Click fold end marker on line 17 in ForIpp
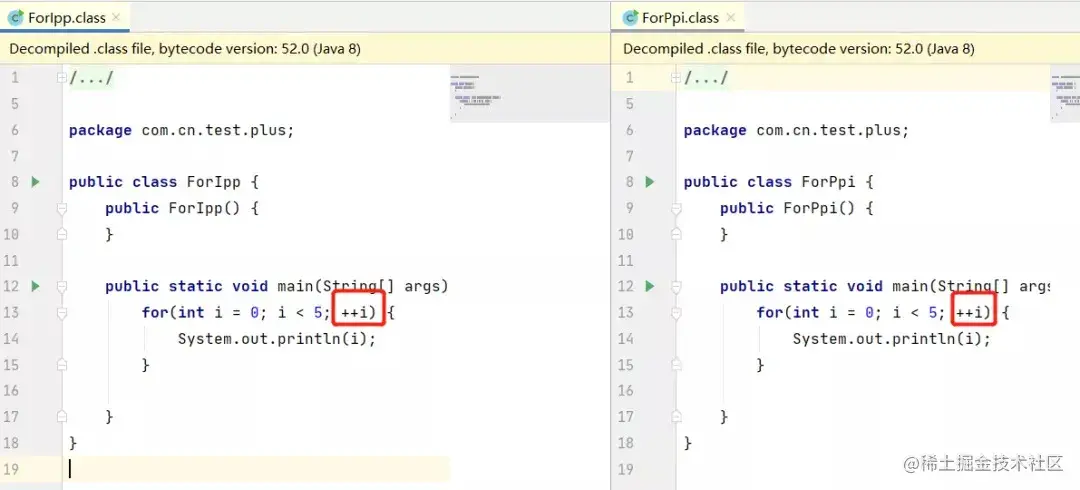Image resolution: width=1080 pixels, height=490 pixels. (62, 416)
